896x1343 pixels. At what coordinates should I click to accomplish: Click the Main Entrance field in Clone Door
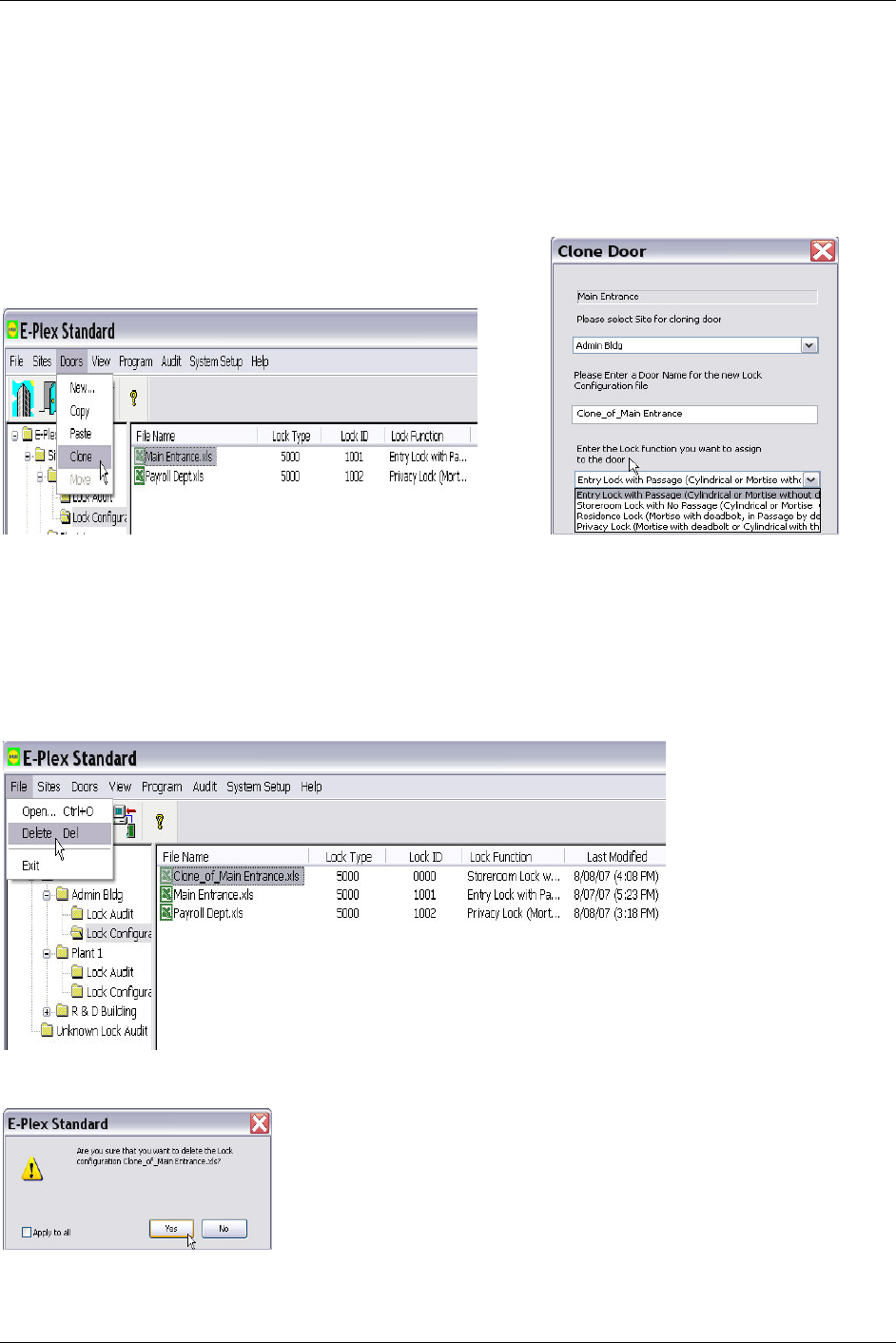696,297
